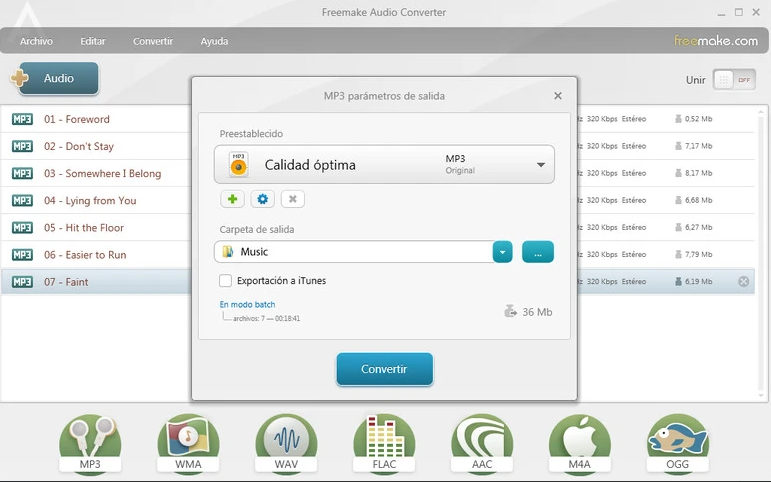Click the Music output folder field
This screenshot has height=482, width=771.
click(354, 252)
